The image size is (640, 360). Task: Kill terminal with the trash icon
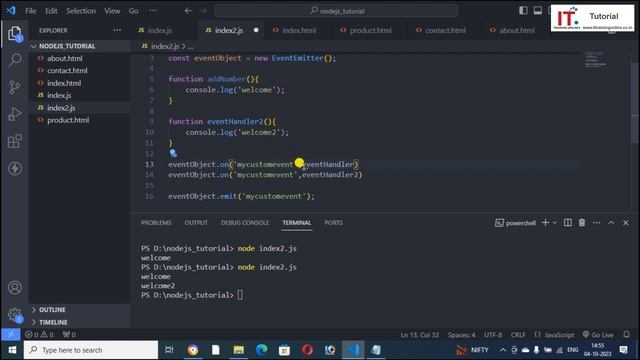(582, 222)
